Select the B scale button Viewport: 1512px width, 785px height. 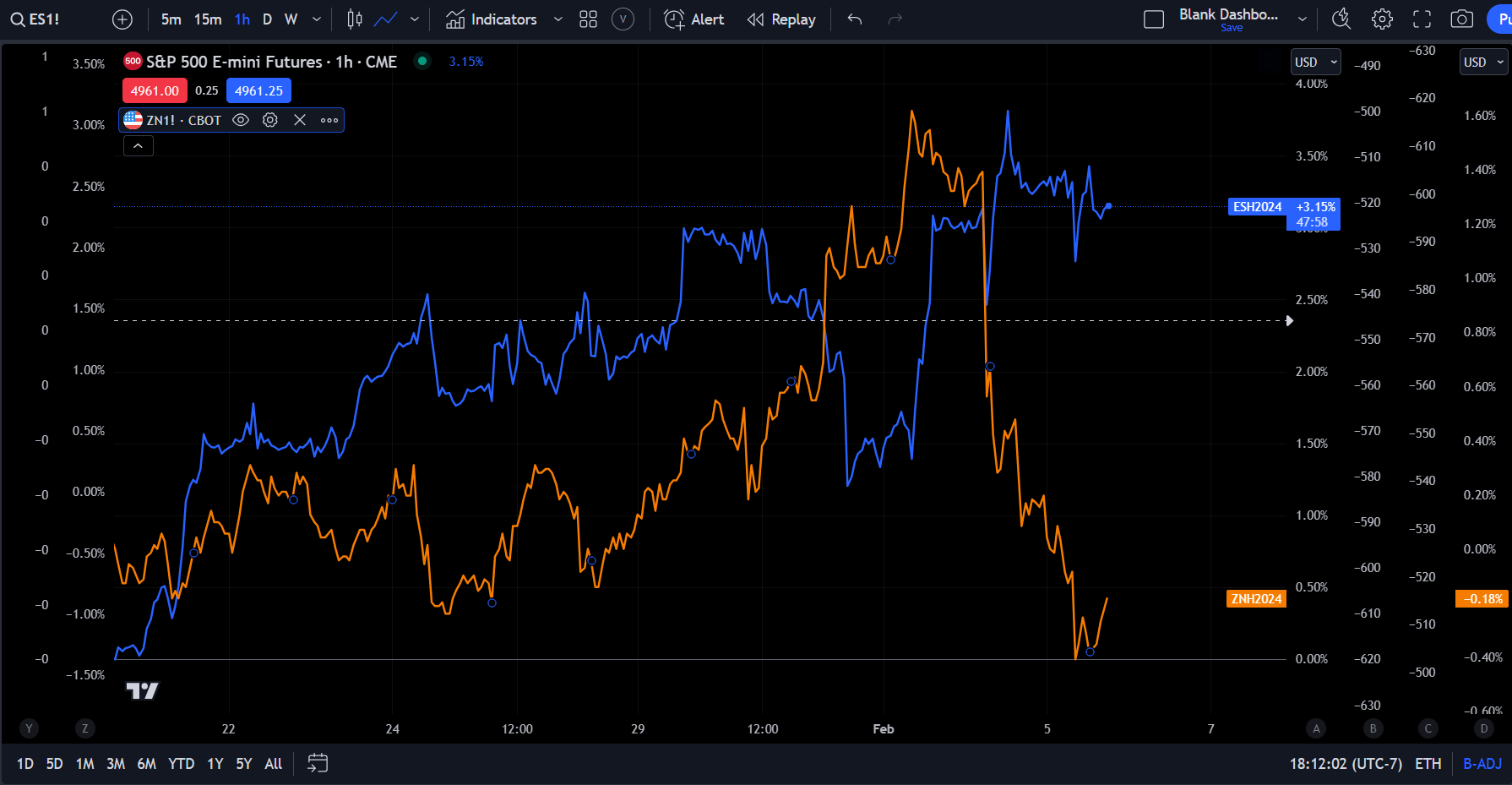[1373, 728]
